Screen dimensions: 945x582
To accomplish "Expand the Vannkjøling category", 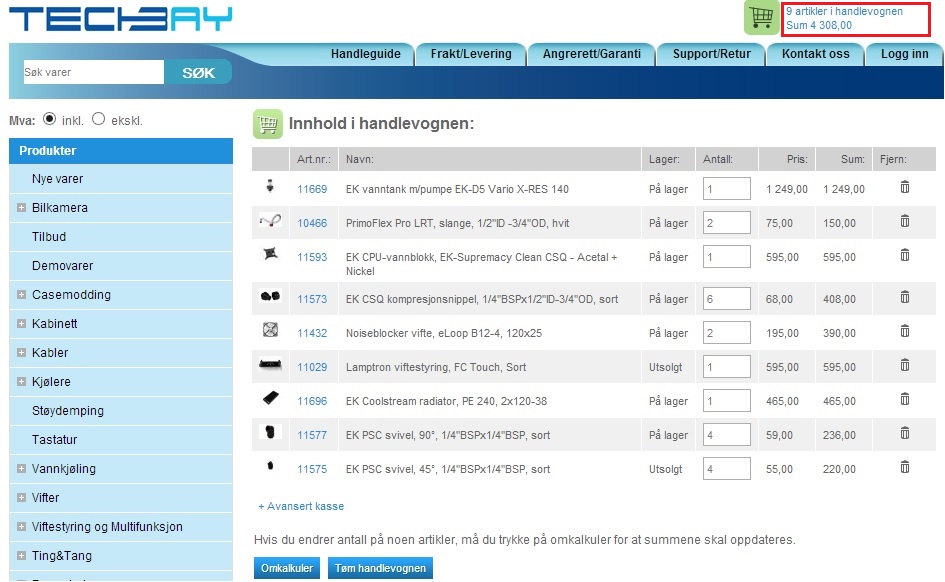I will point(22,469).
